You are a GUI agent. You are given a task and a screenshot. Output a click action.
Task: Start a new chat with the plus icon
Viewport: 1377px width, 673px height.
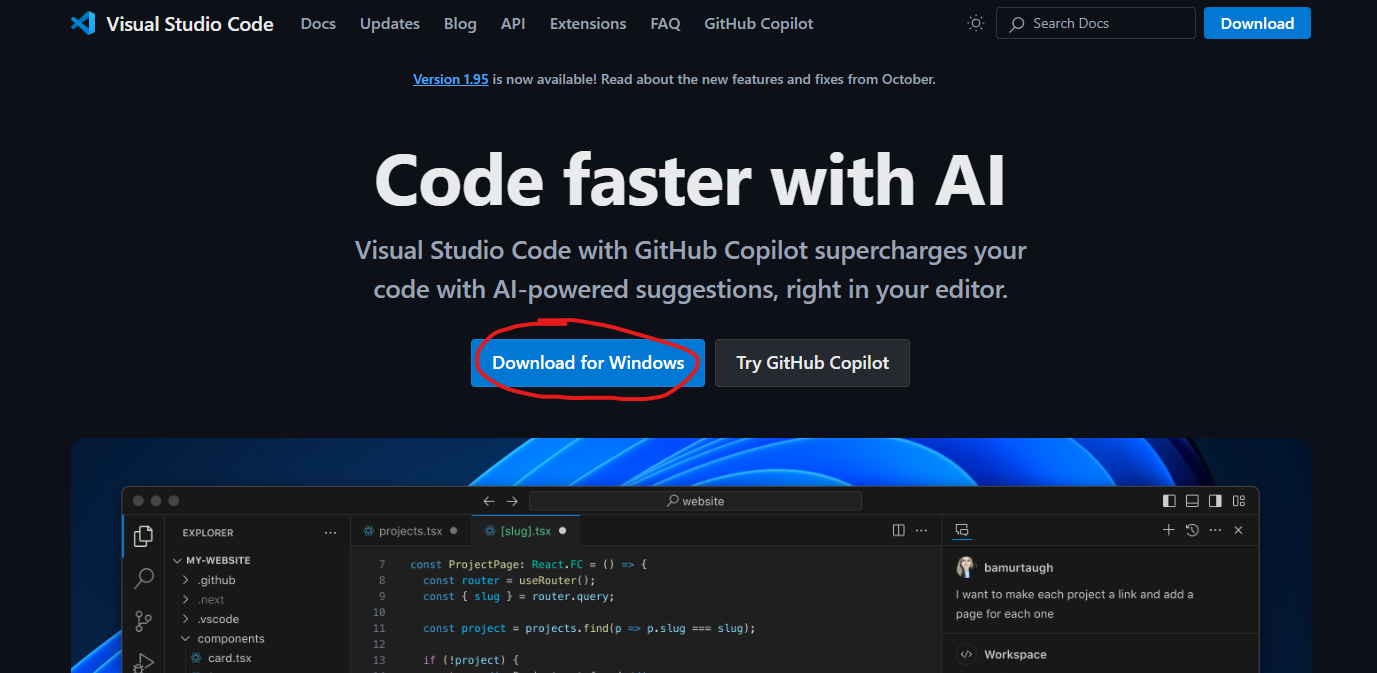1168,530
